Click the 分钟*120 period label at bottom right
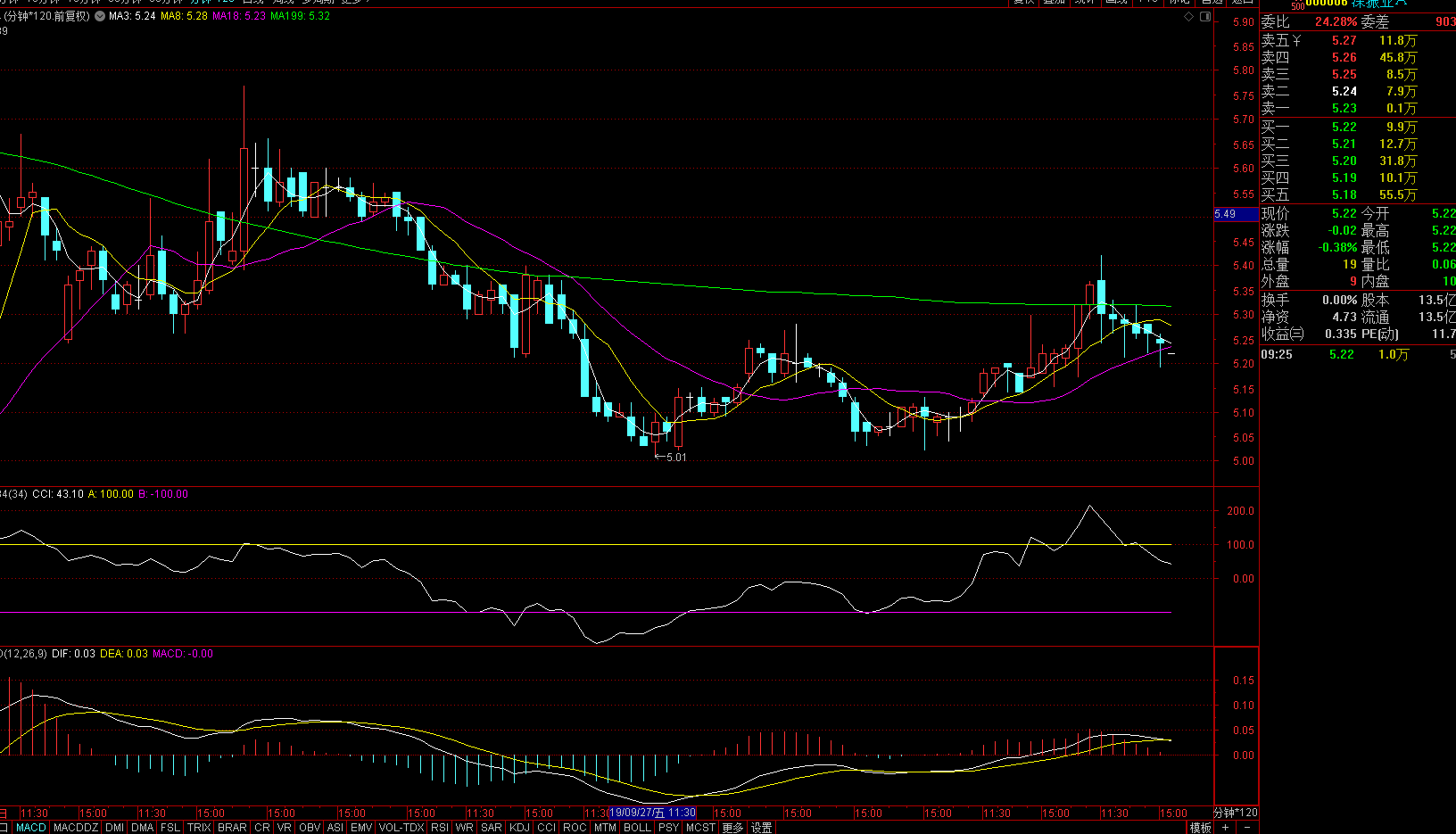 [1237, 813]
